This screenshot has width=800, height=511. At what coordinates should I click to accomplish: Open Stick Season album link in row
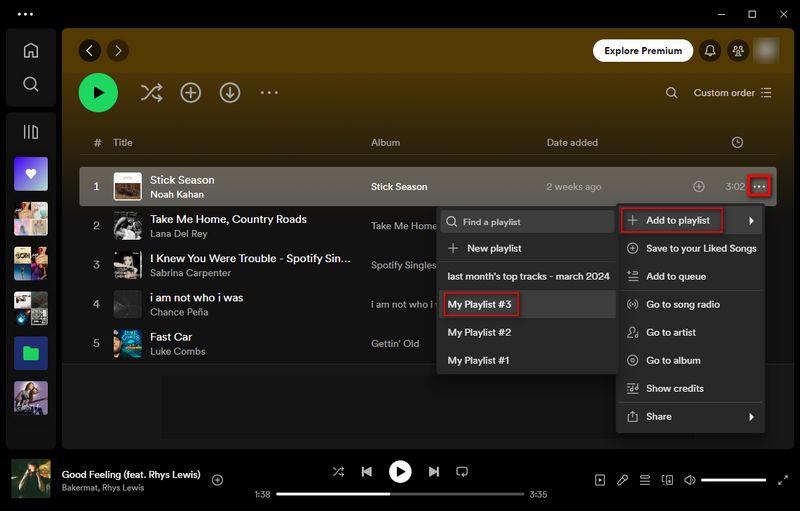pos(399,187)
